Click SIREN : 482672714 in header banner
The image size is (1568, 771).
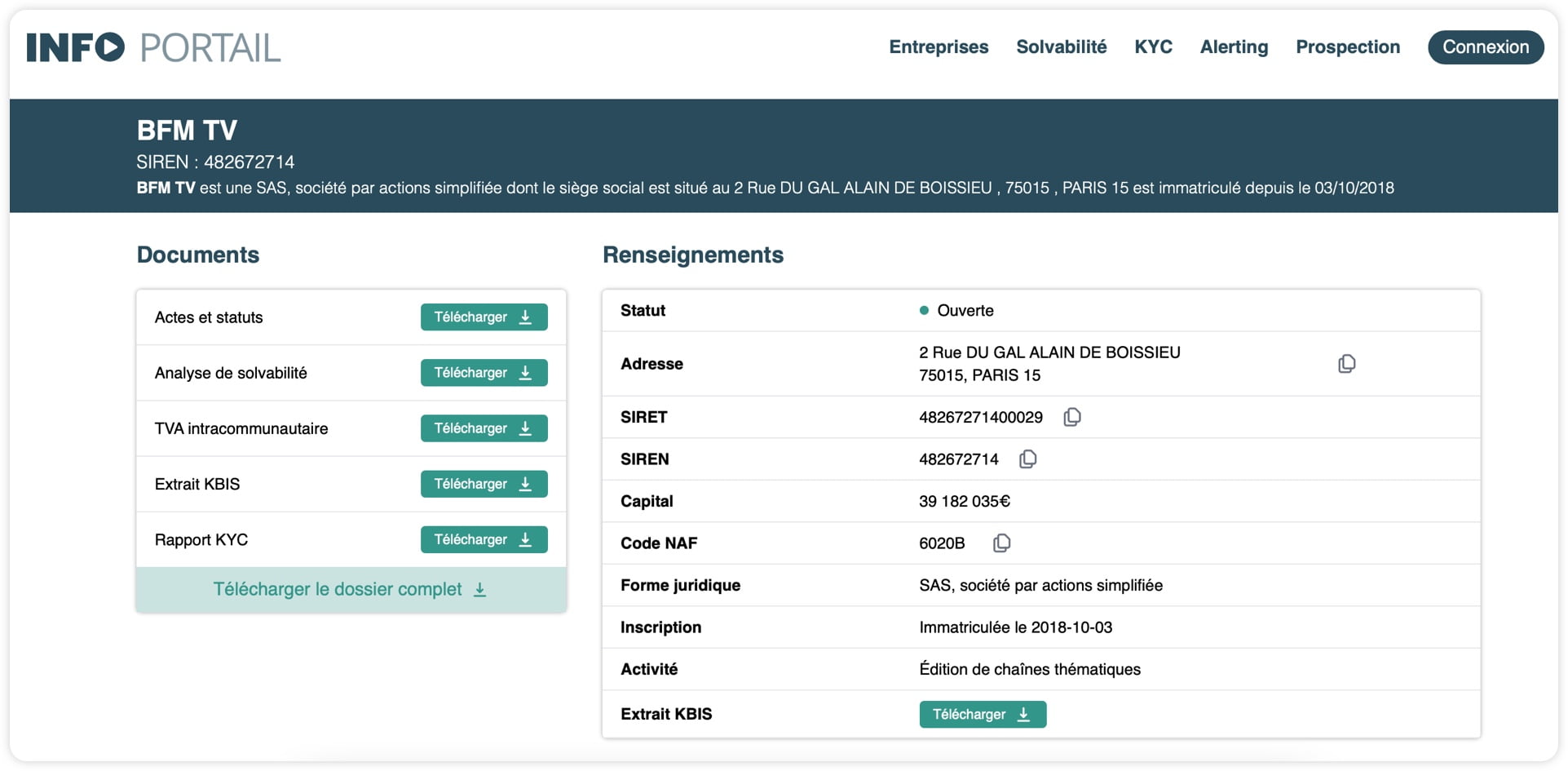[215, 162]
